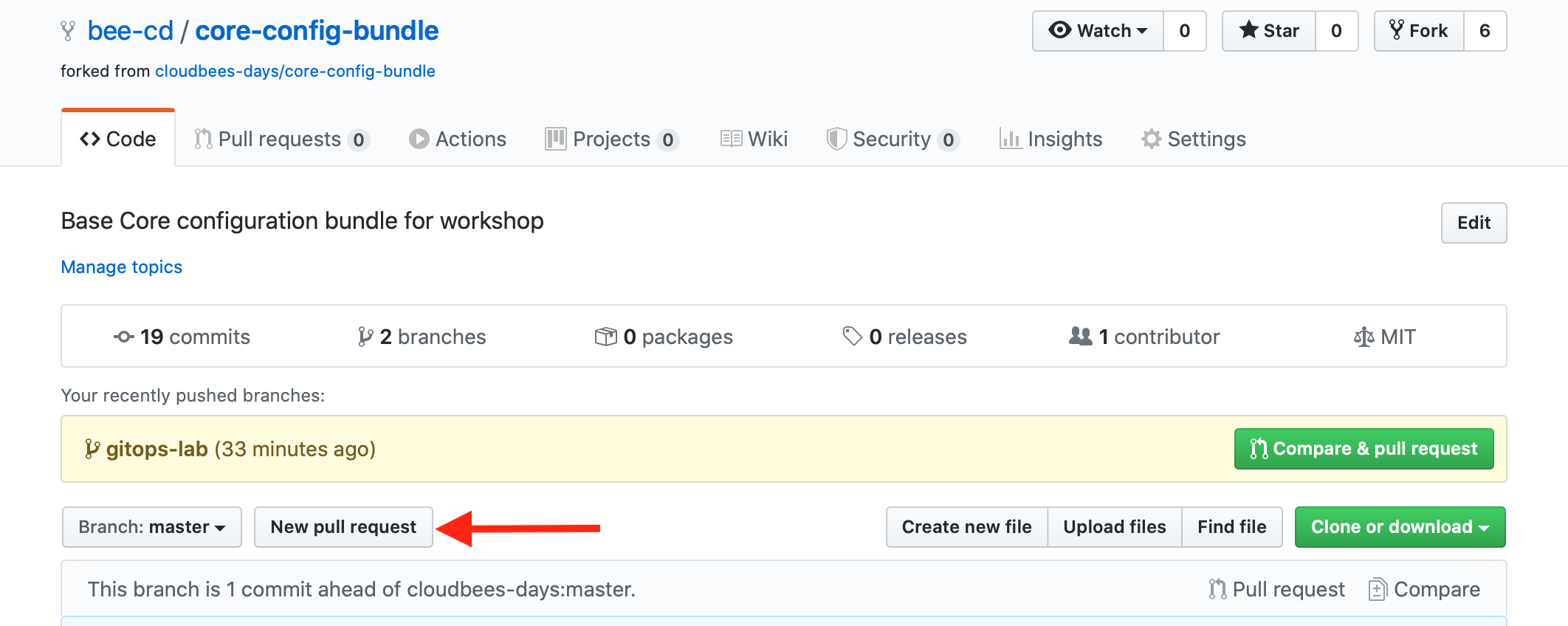Click the branches icon in stats bar
The image size is (1568, 626).
[x=365, y=337]
